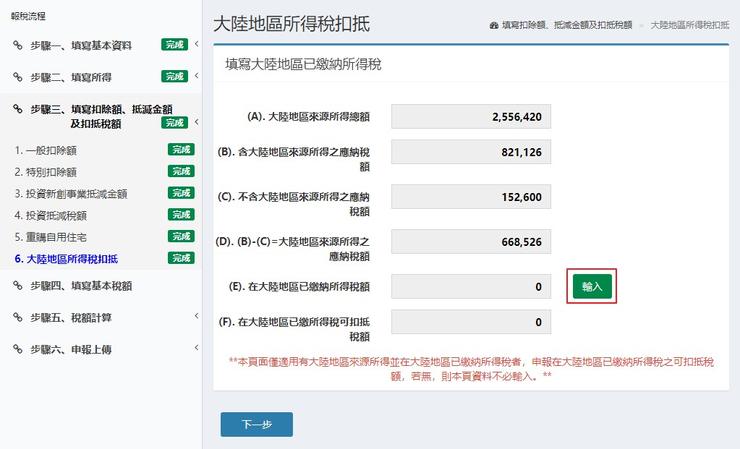This screenshot has width=740, height=449.
Task: Click the 填寫扣除額、抵減金額及扣抵稅額 breadcrumb link
Action: coord(568,23)
